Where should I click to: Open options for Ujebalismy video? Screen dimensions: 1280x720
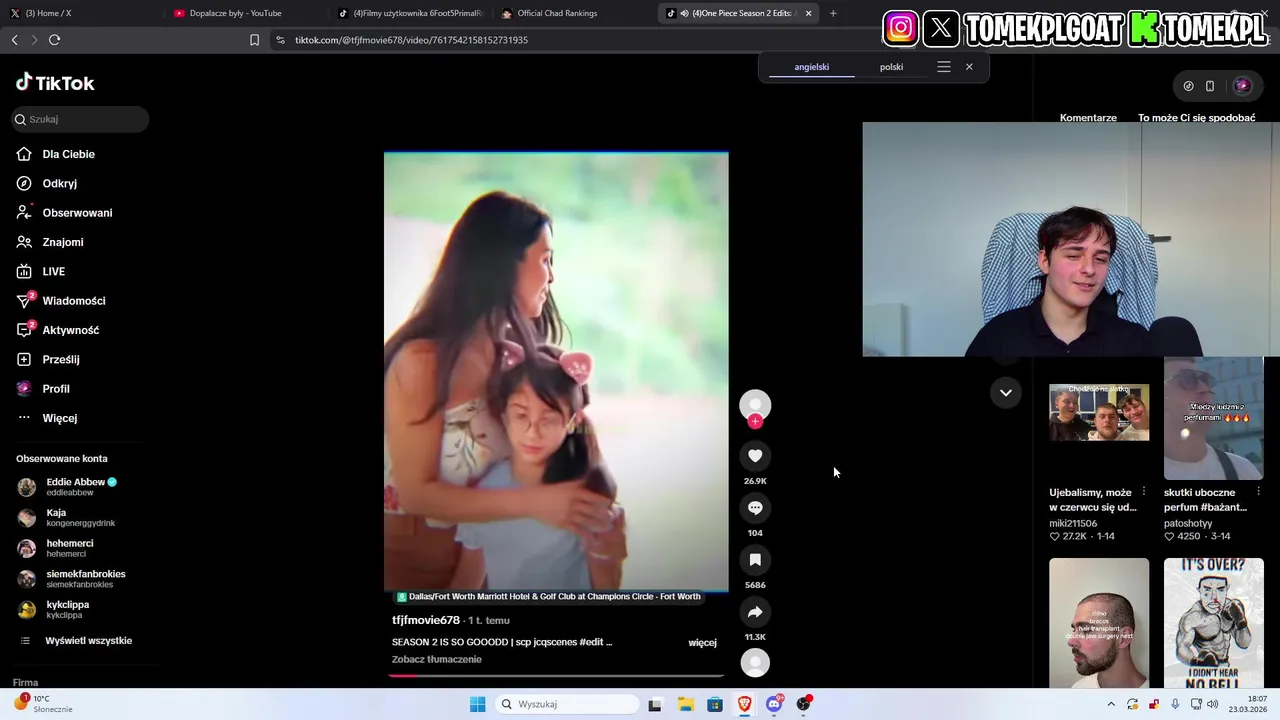click(1144, 492)
